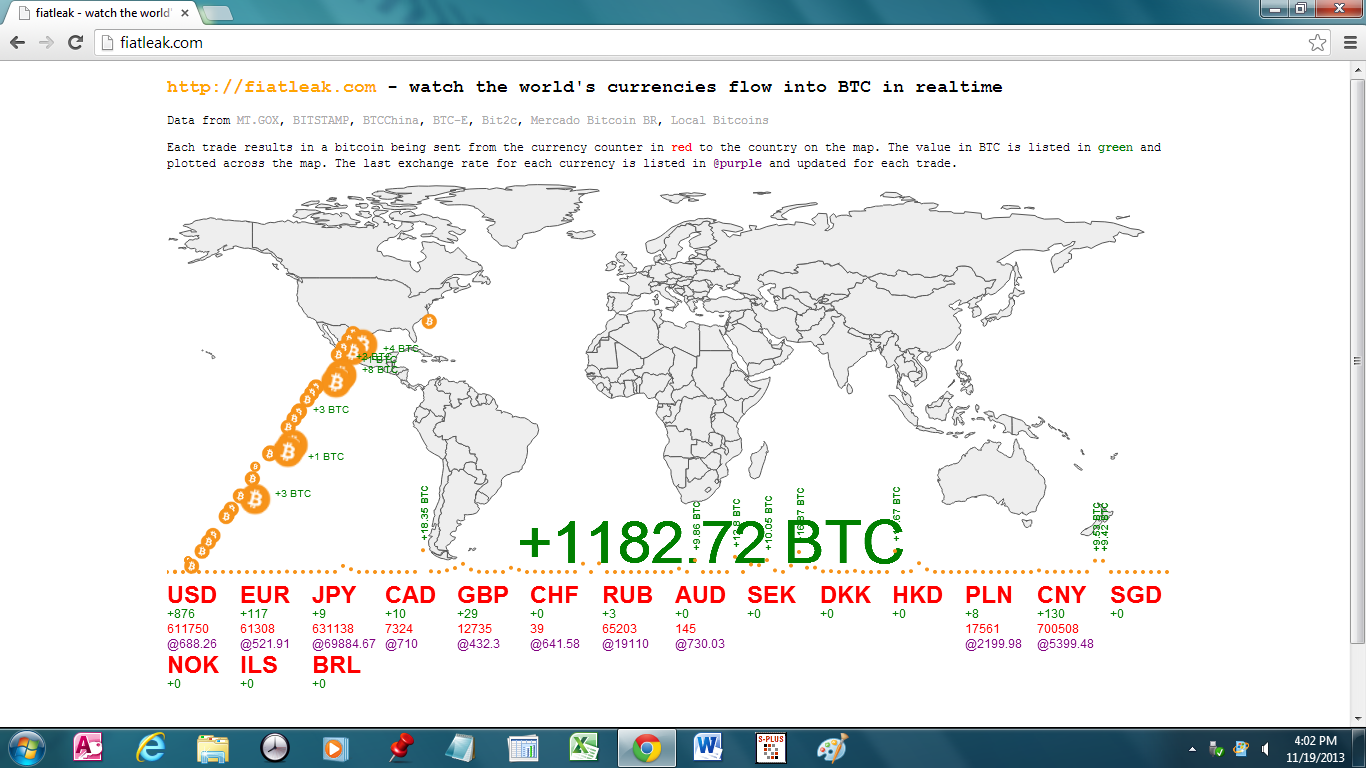
Task: Open the http://fiatleak.com heading link
Action: 271,87
